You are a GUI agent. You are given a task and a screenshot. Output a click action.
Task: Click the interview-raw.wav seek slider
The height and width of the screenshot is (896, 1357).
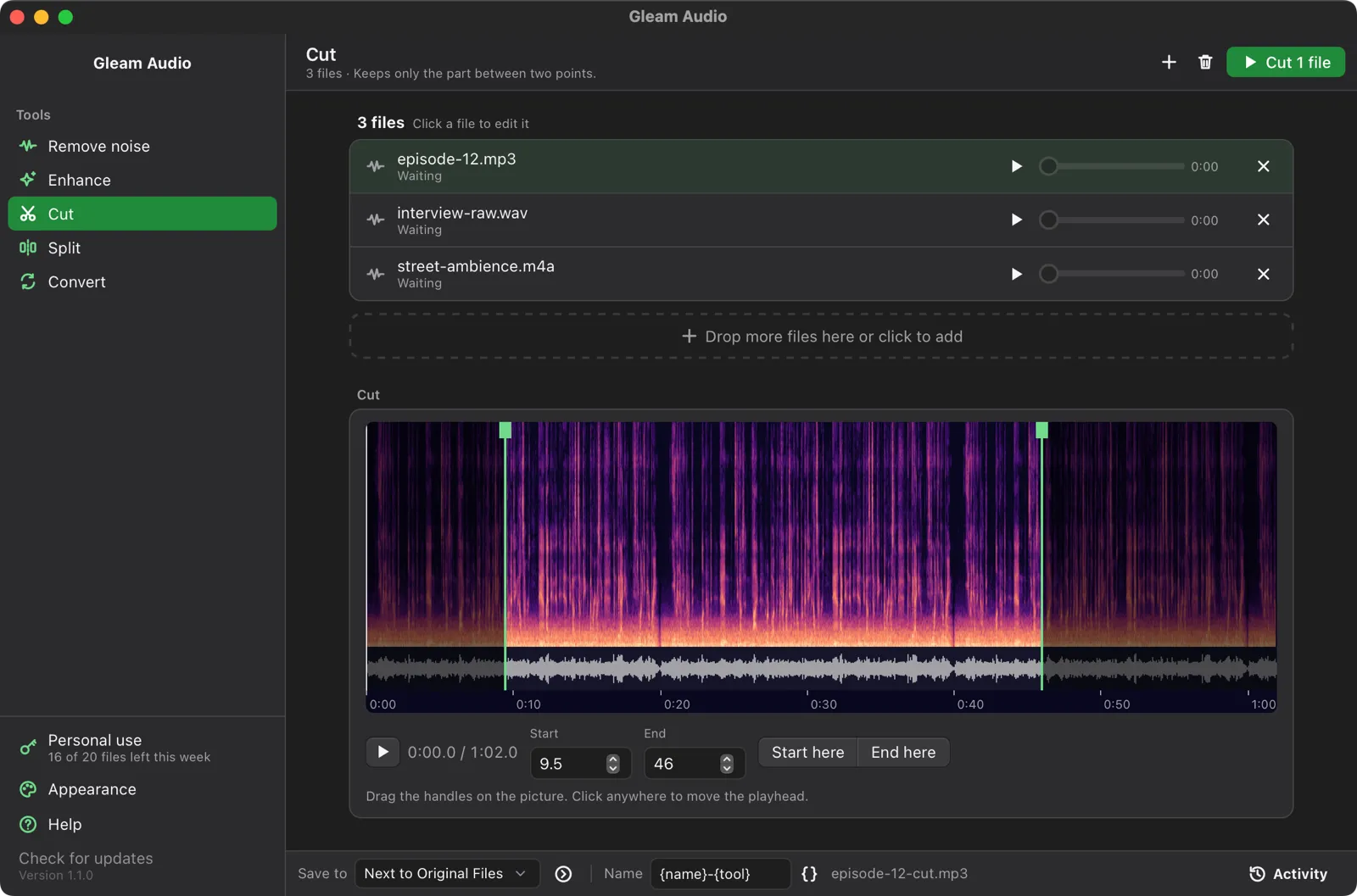(1111, 220)
